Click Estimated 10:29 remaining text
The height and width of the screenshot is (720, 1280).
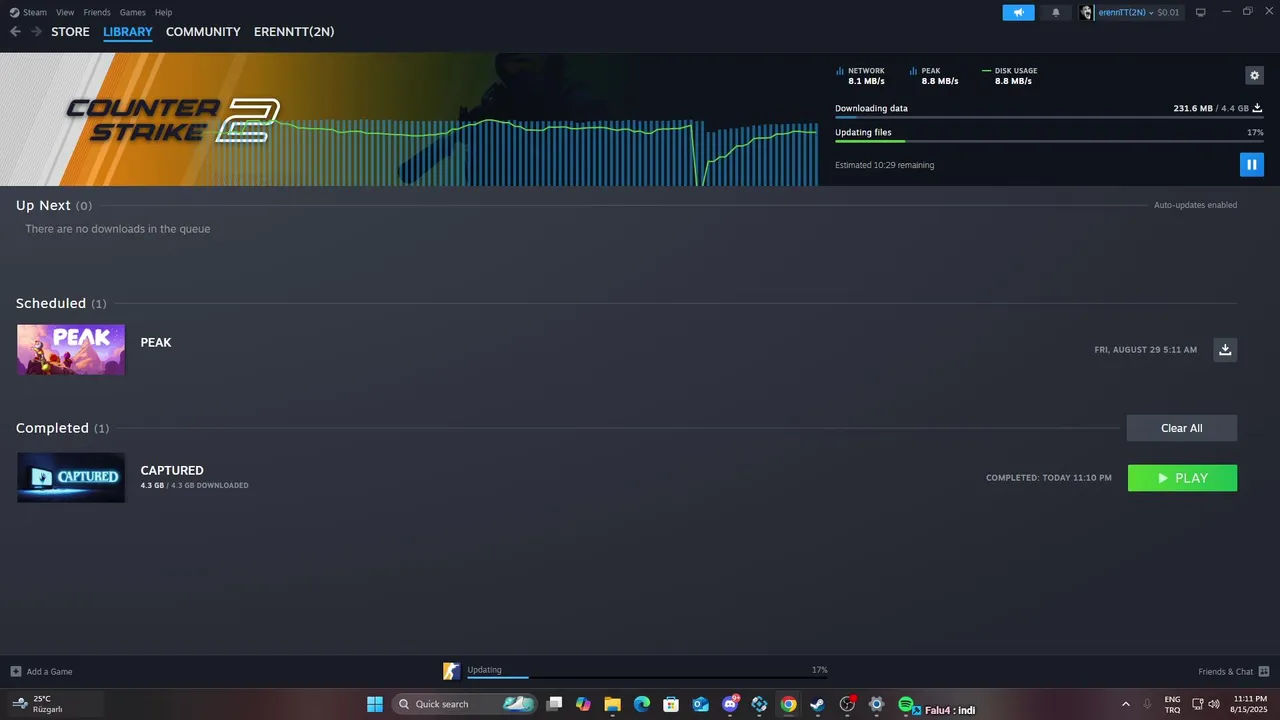point(884,165)
